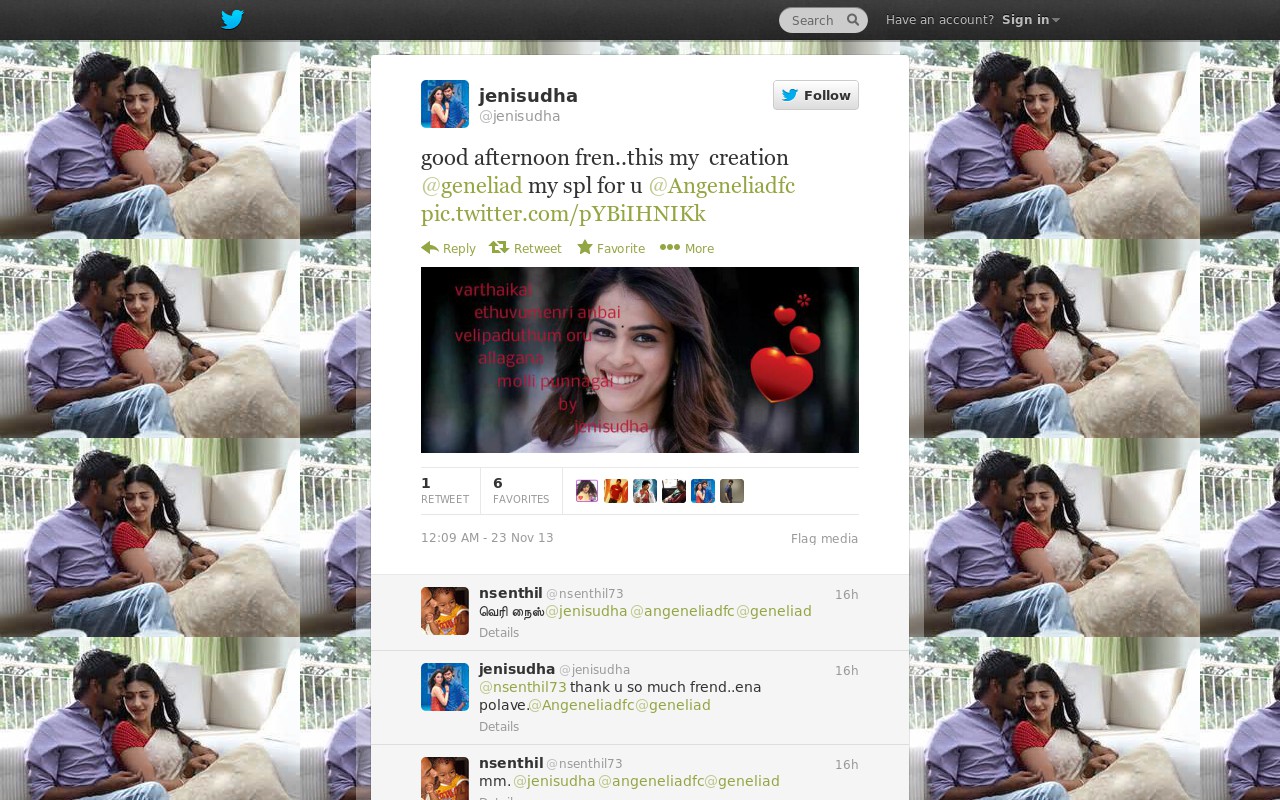Open the Sign in dropdown
This screenshot has height=800, width=1280.
click(x=1031, y=20)
